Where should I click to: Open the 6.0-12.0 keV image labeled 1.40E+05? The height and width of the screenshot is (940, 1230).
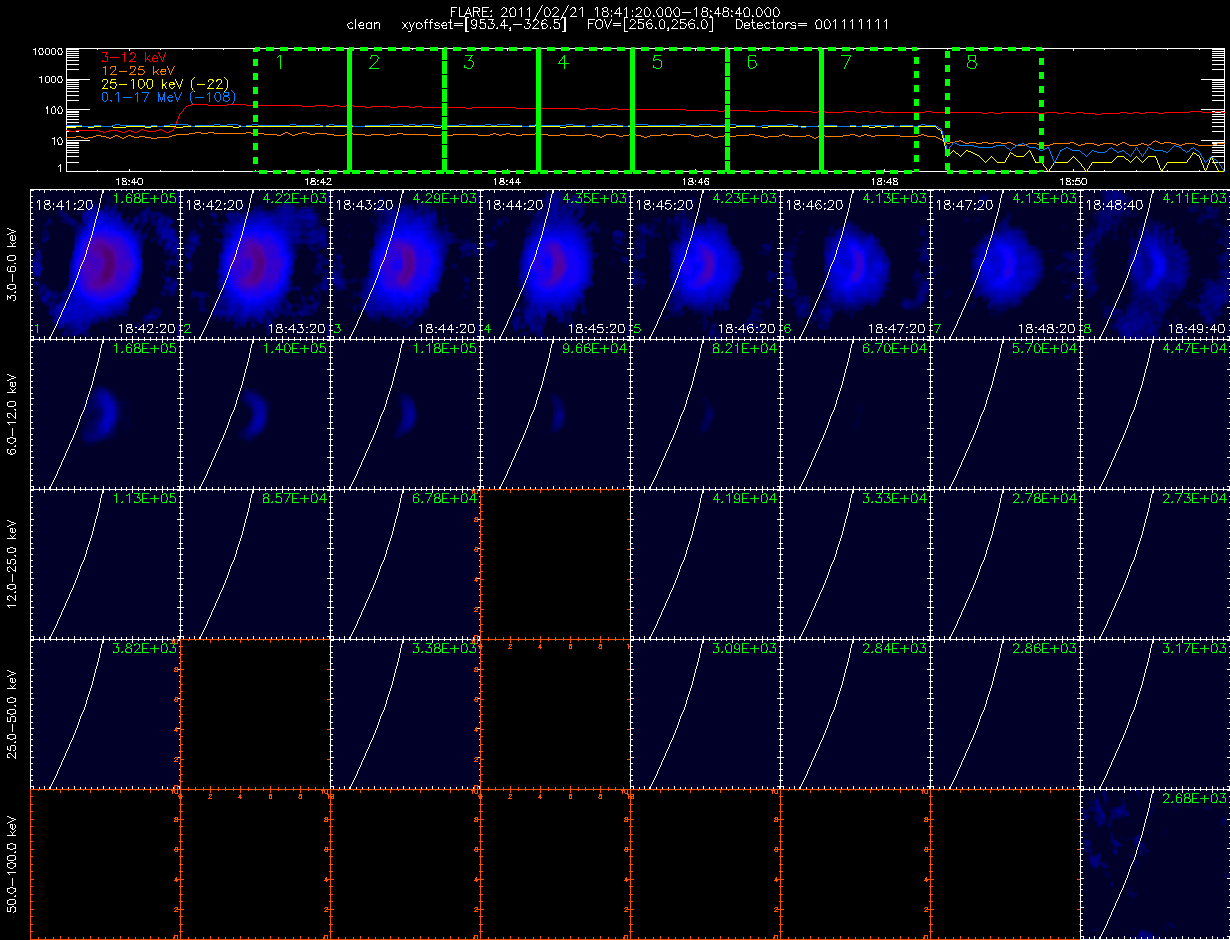click(255, 413)
